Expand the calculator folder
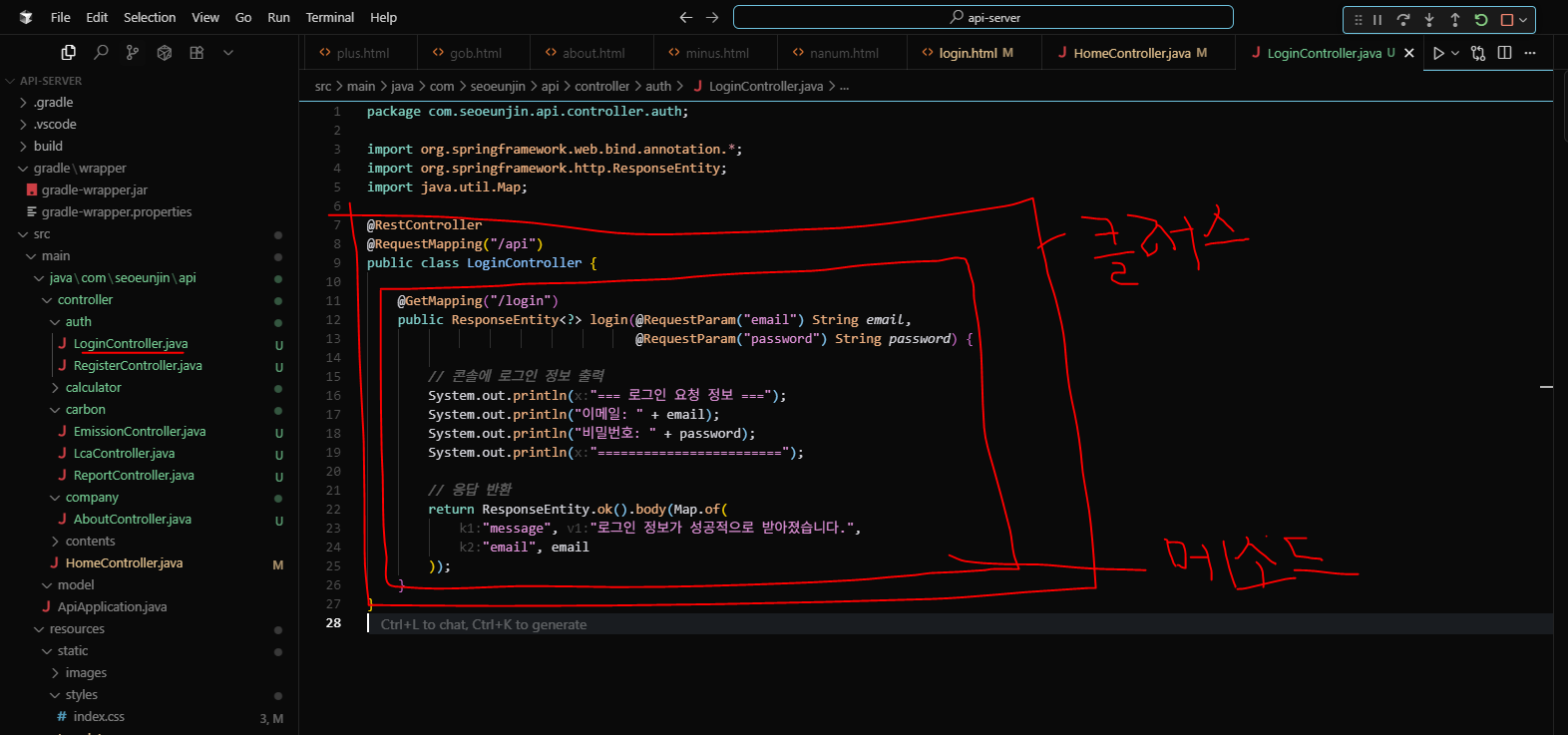This screenshot has height=735, width=1568. 93,387
